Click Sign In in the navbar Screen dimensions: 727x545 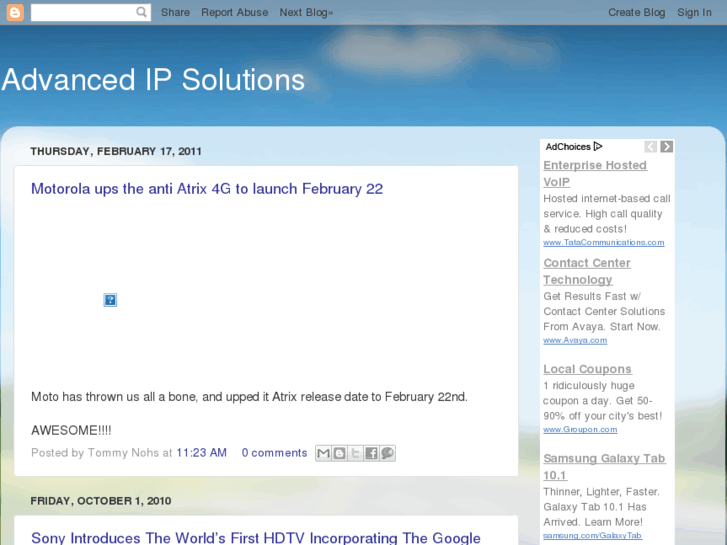pos(694,13)
